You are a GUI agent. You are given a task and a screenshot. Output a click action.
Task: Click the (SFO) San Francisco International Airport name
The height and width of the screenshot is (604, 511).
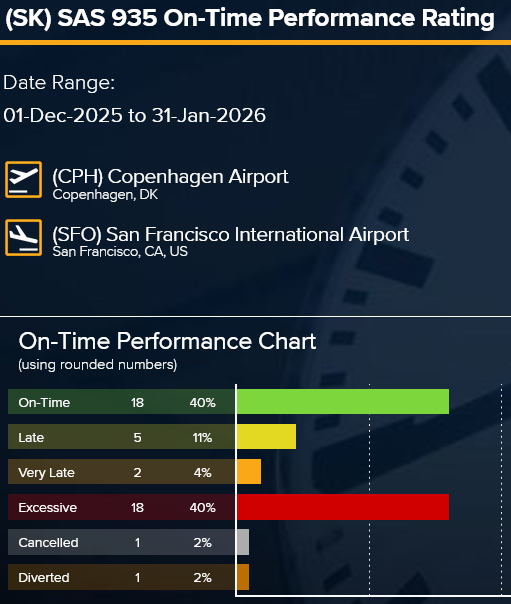pos(231,234)
